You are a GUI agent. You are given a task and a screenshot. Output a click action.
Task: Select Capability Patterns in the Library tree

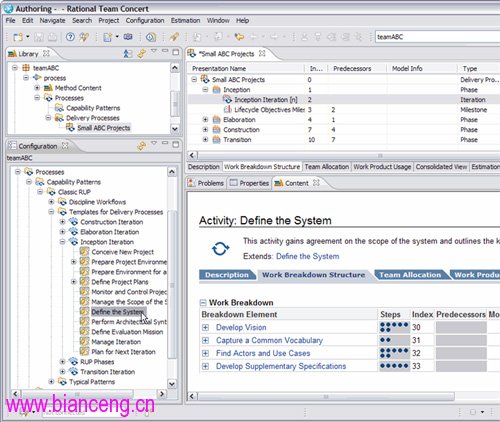[x=93, y=108]
